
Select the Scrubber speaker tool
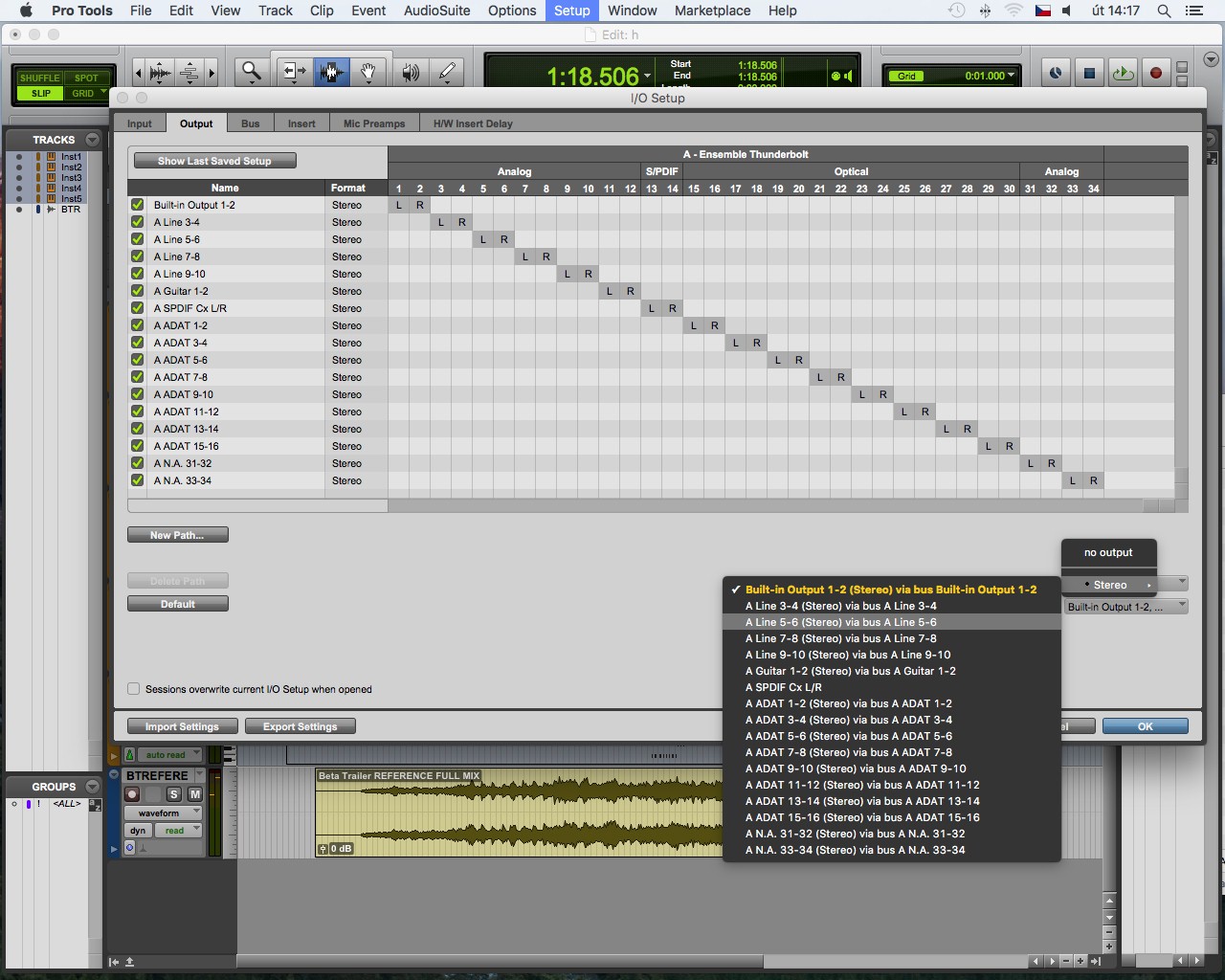click(411, 72)
